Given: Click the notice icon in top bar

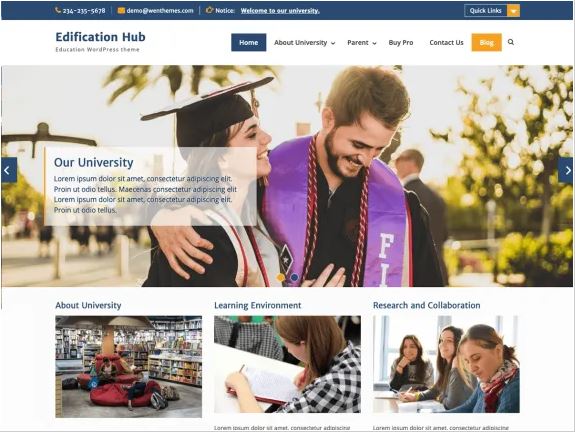Looking at the screenshot, I should tap(209, 10).
